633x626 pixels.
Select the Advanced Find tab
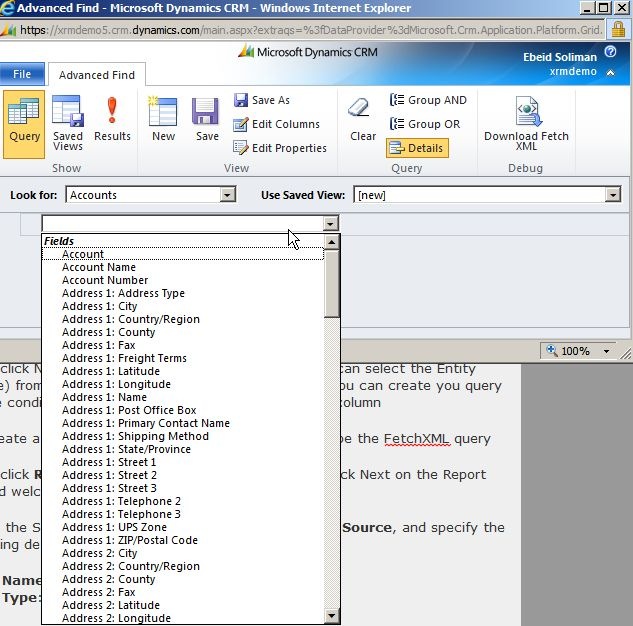tap(97, 75)
